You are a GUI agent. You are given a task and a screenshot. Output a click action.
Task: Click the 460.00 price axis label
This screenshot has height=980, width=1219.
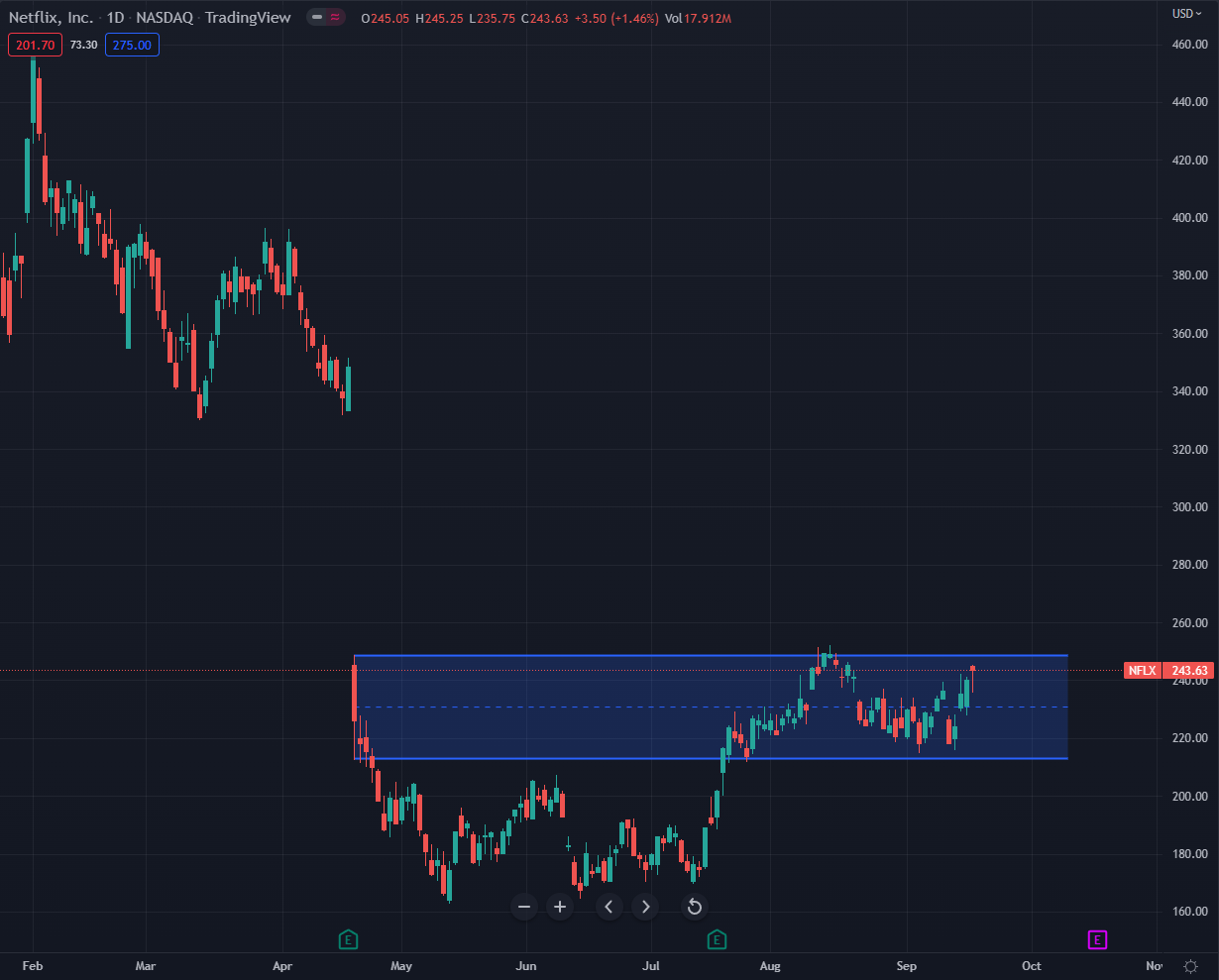[1188, 45]
